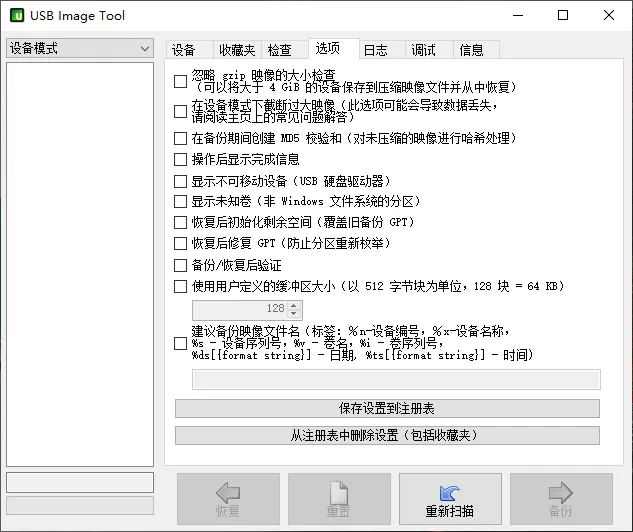Open the 检查 tab
Screen dimensions: 633x532
coord(285,50)
